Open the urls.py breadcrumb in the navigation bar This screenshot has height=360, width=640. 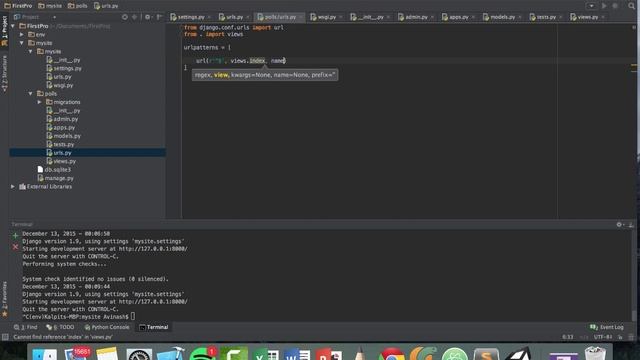click(106, 6)
